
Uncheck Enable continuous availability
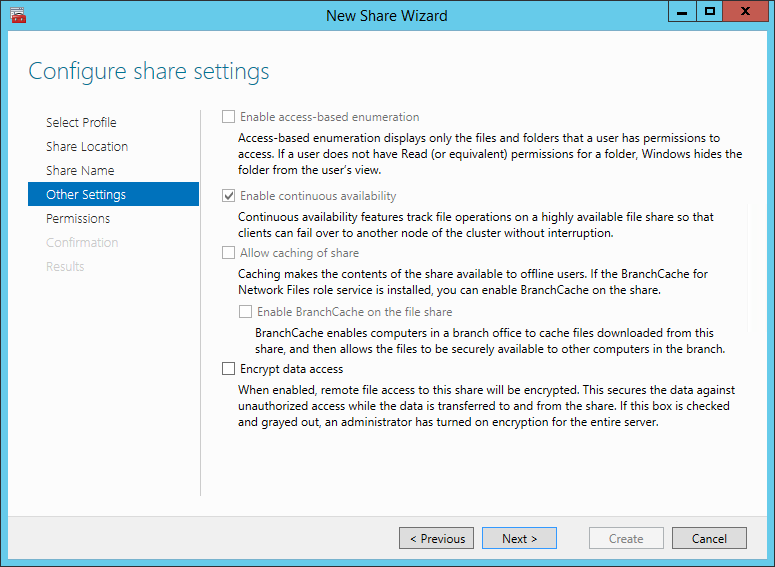pyautogui.click(x=228, y=196)
